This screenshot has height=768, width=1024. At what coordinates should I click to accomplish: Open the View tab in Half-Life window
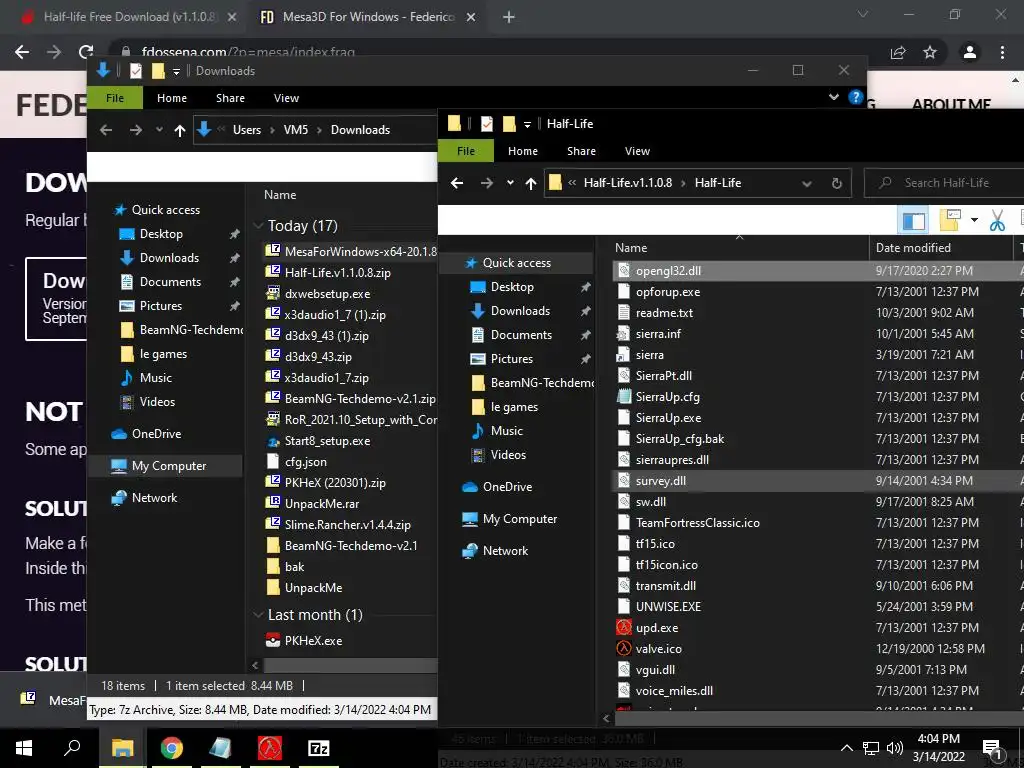[637, 151]
